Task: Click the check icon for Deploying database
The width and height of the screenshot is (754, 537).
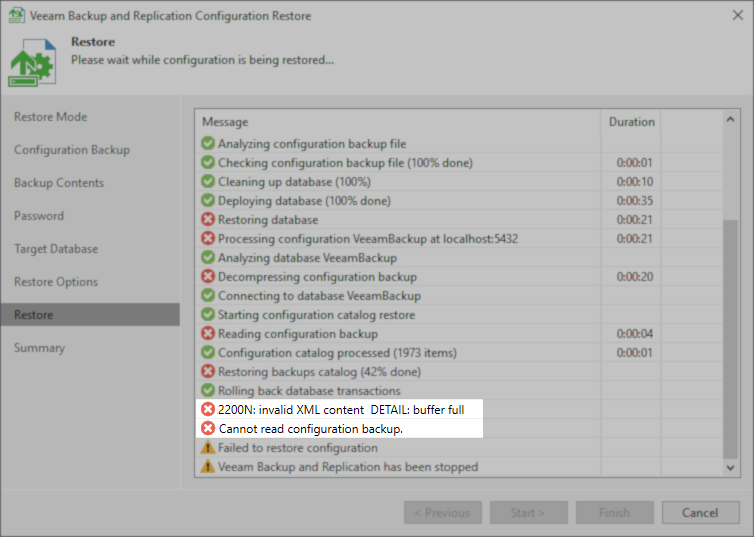Action: point(208,200)
